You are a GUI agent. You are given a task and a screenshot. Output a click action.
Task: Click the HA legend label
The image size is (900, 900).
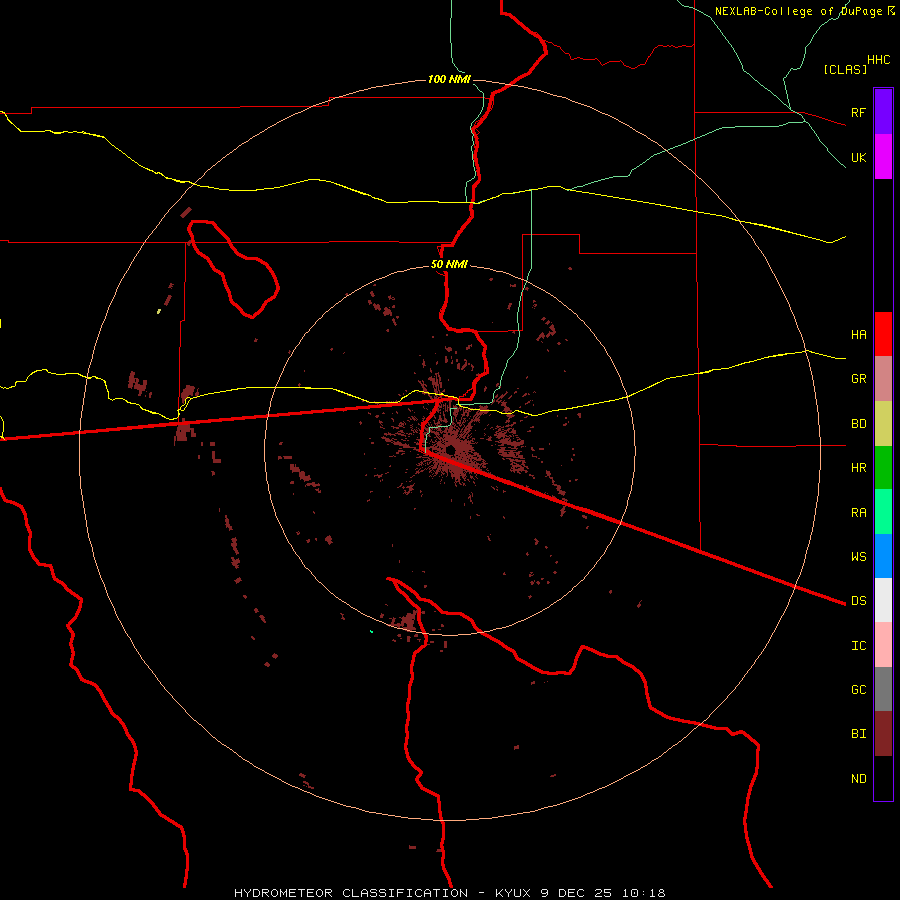(858, 334)
